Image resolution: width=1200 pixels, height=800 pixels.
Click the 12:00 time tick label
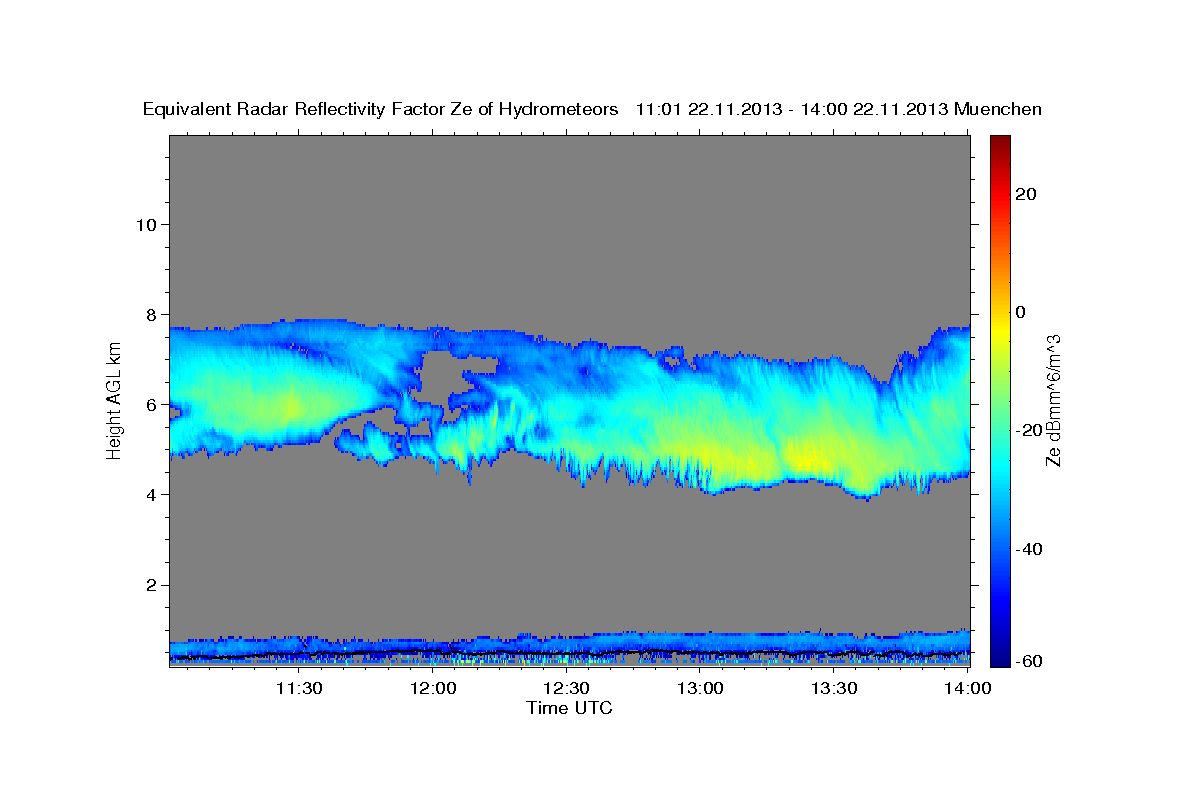coord(433,688)
